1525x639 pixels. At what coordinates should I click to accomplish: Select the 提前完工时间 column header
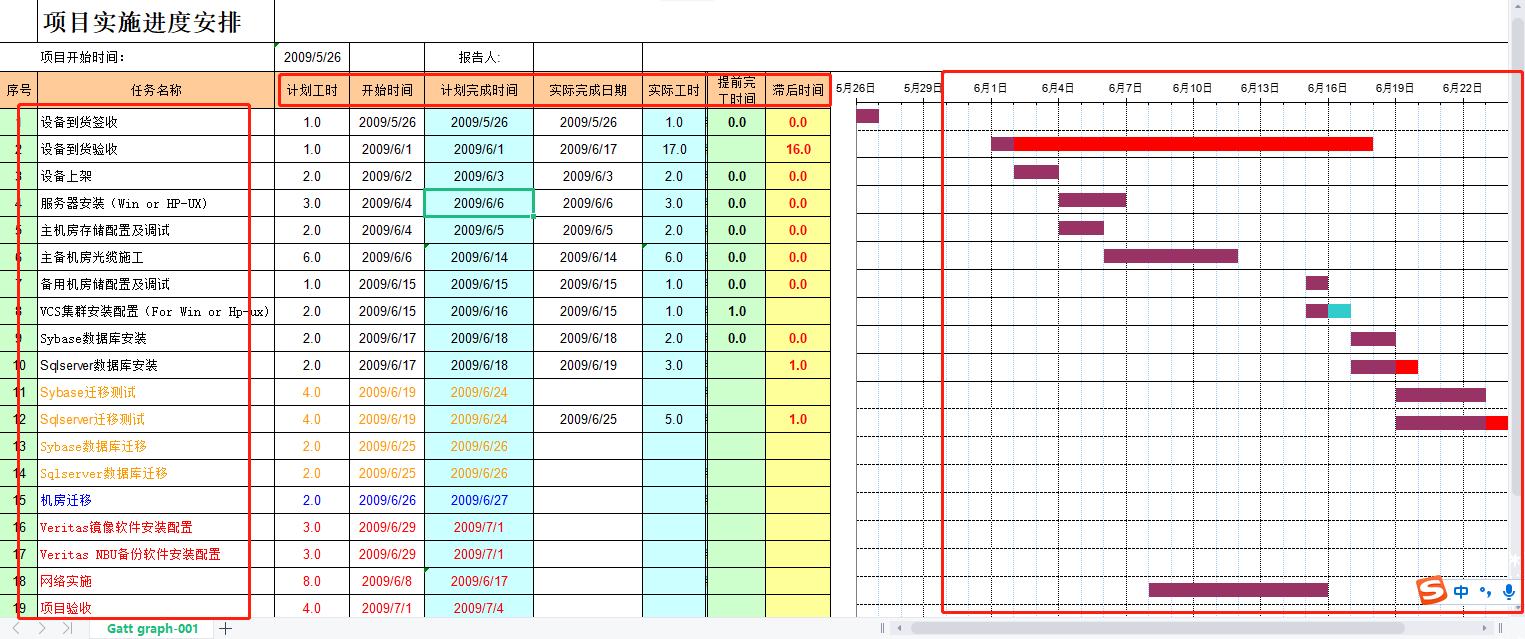736,90
